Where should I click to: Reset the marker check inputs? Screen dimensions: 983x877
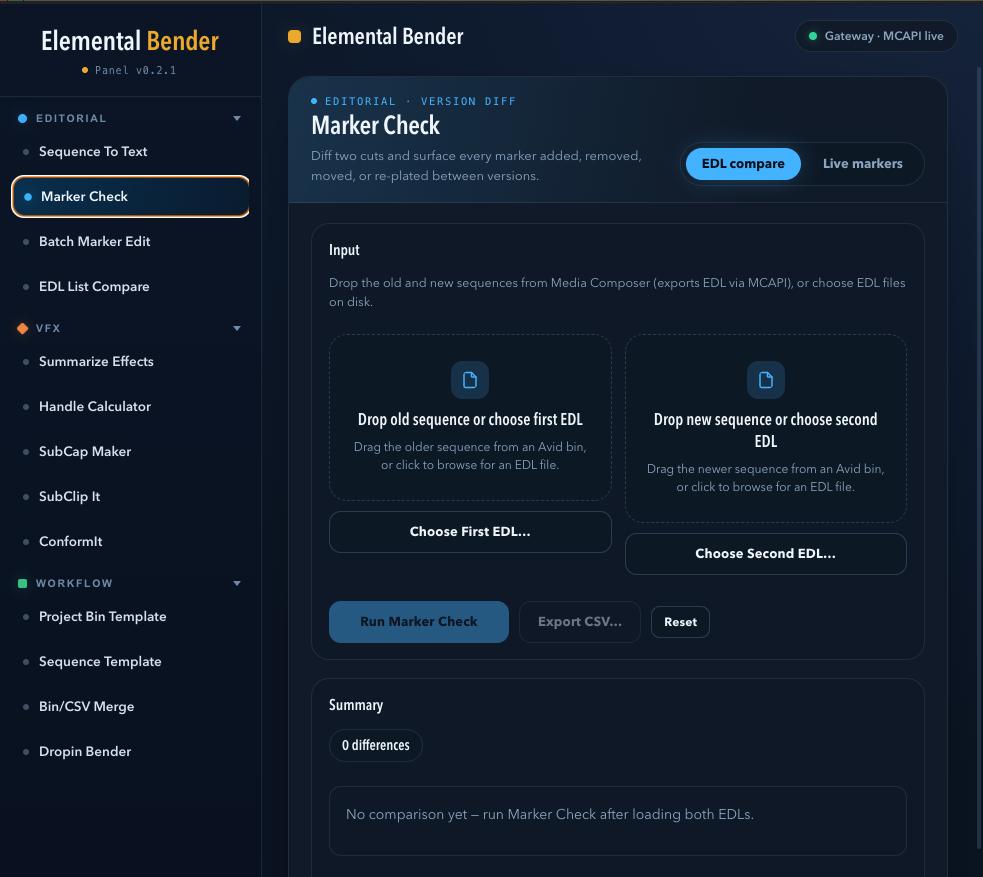680,622
